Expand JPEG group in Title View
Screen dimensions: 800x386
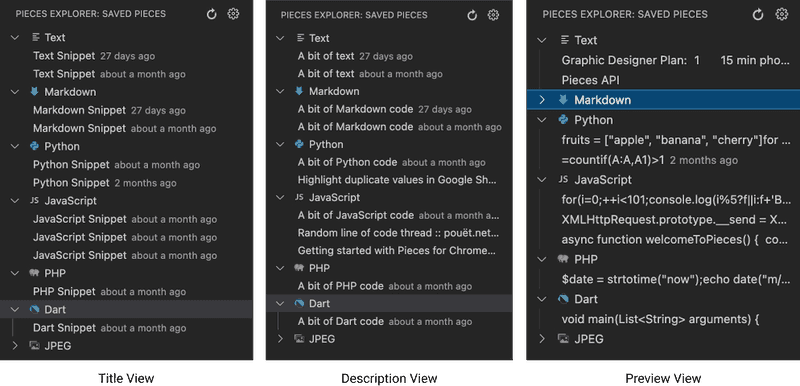(x=15, y=346)
